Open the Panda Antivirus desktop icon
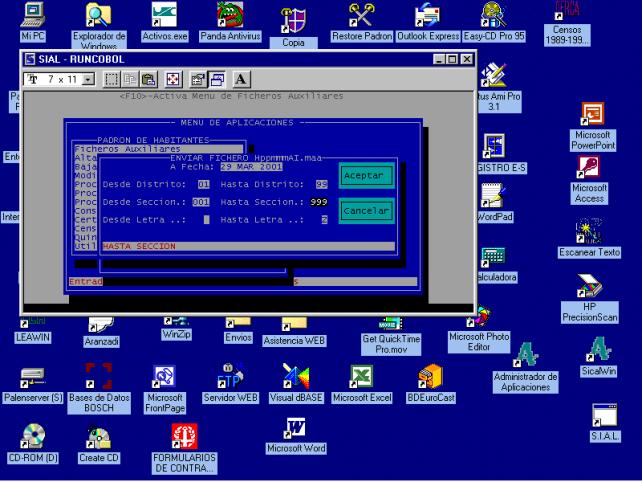 pos(230,23)
